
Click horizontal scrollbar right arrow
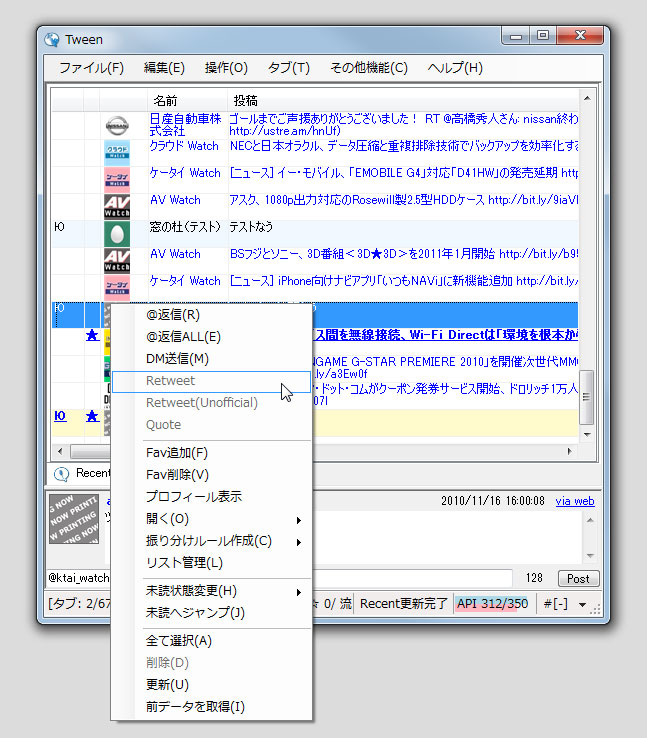[570, 452]
